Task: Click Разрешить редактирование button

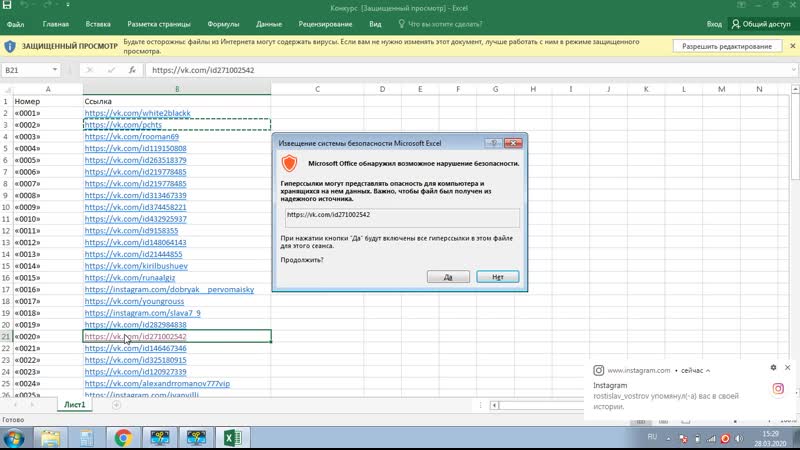Action: pyautogui.click(x=727, y=46)
